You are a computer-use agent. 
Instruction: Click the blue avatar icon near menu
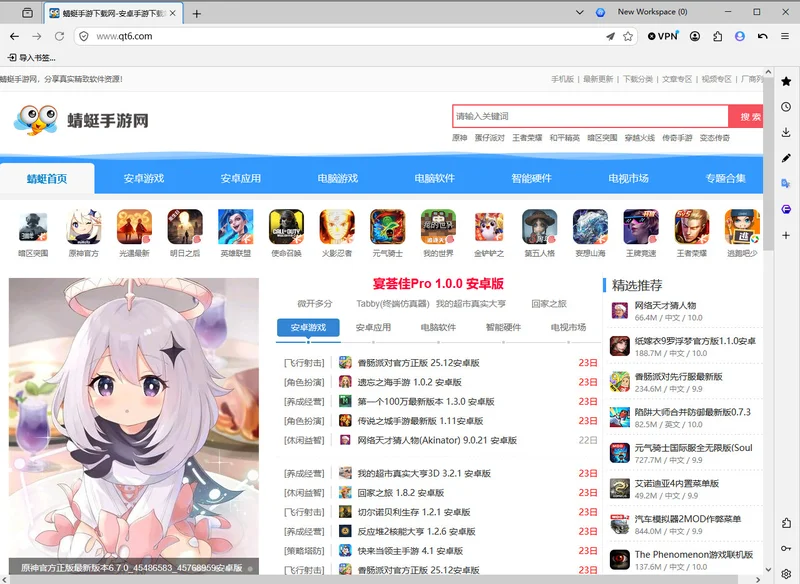click(x=740, y=36)
